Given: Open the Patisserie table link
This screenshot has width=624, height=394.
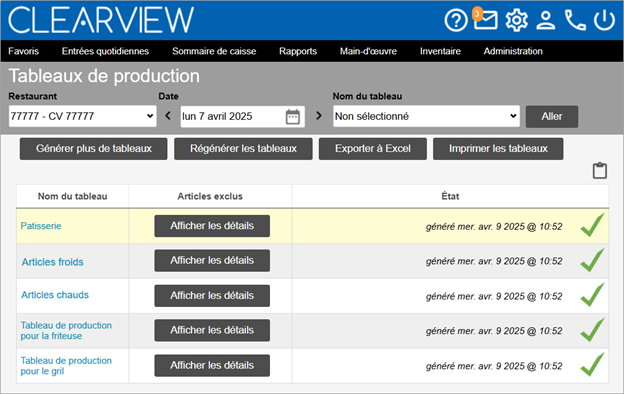Looking at the screenshot, I should [x=41, y=226].
